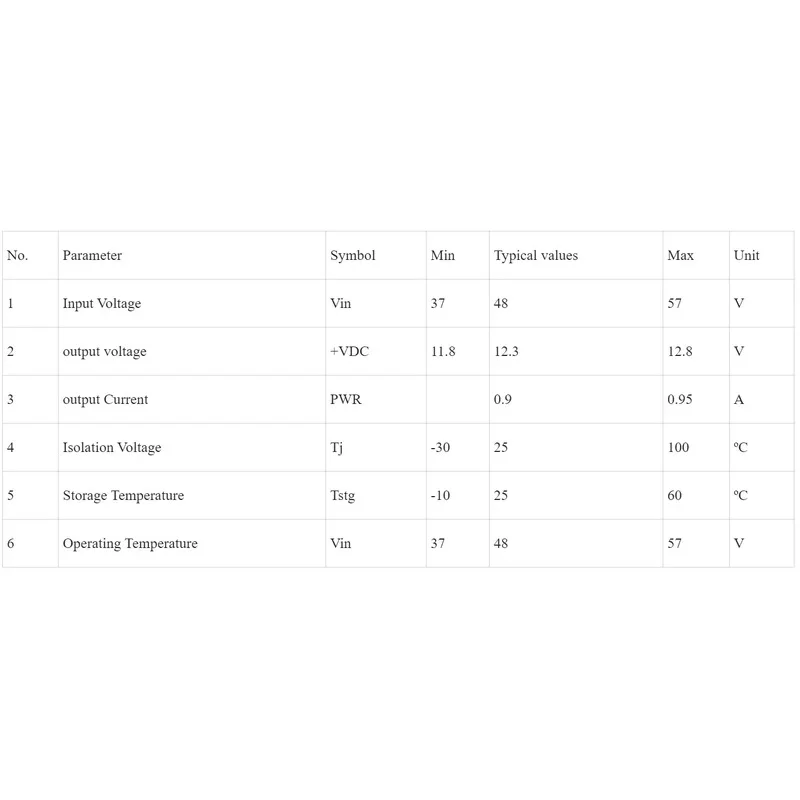800x800 pixels.
Task: Click the Symbol column header
Action: (x=353, y=256)
